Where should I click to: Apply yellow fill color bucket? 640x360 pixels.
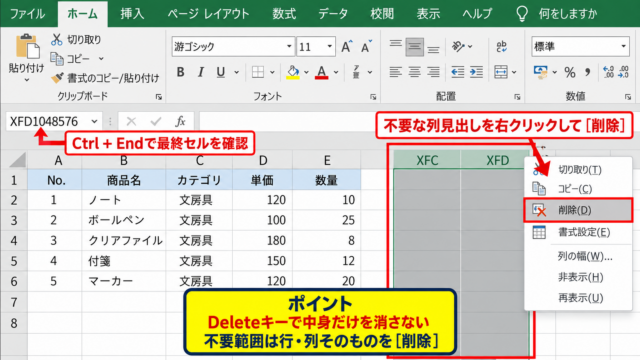tap(293, 72)
